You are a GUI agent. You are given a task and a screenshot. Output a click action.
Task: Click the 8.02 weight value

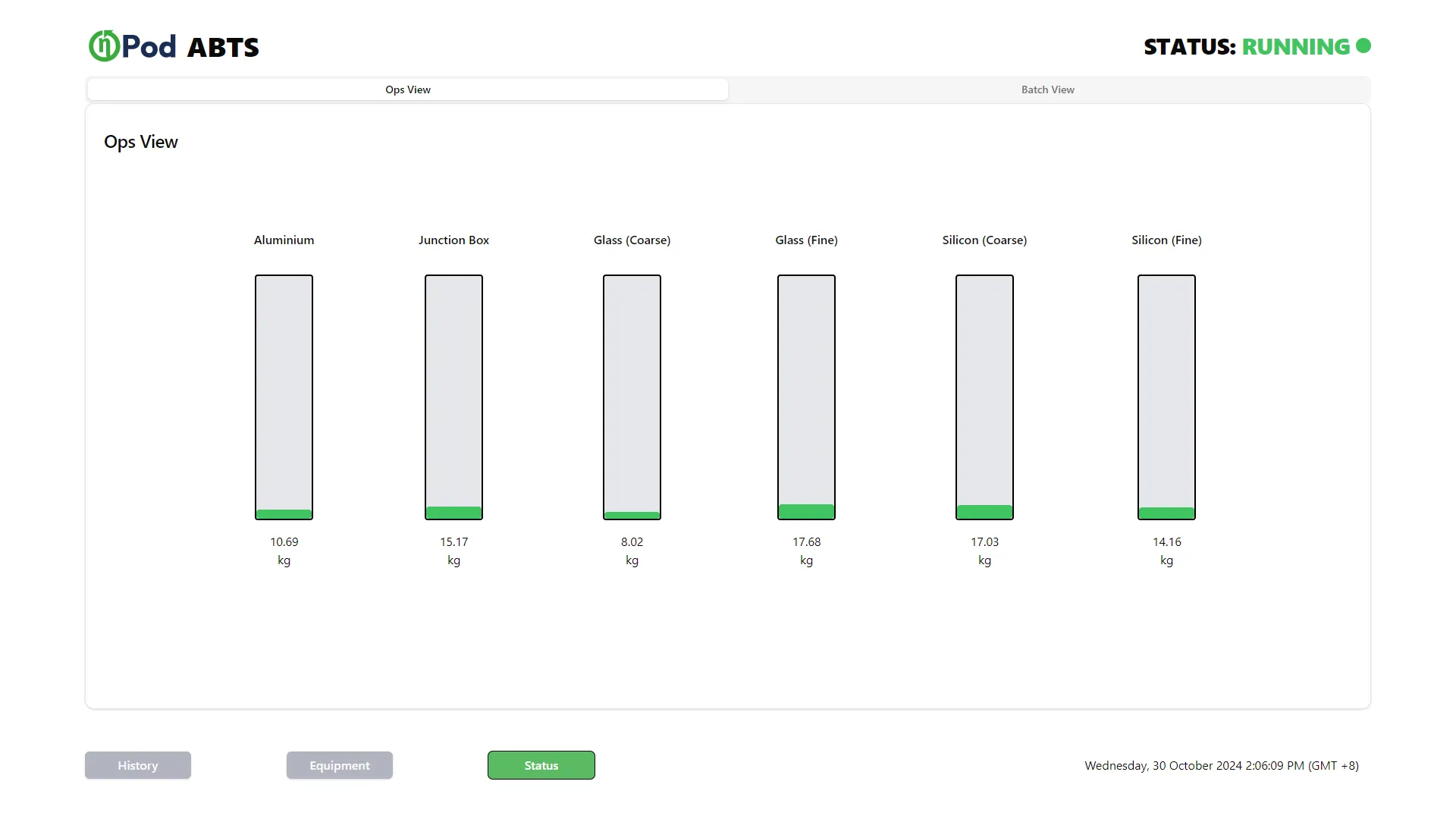632,541
